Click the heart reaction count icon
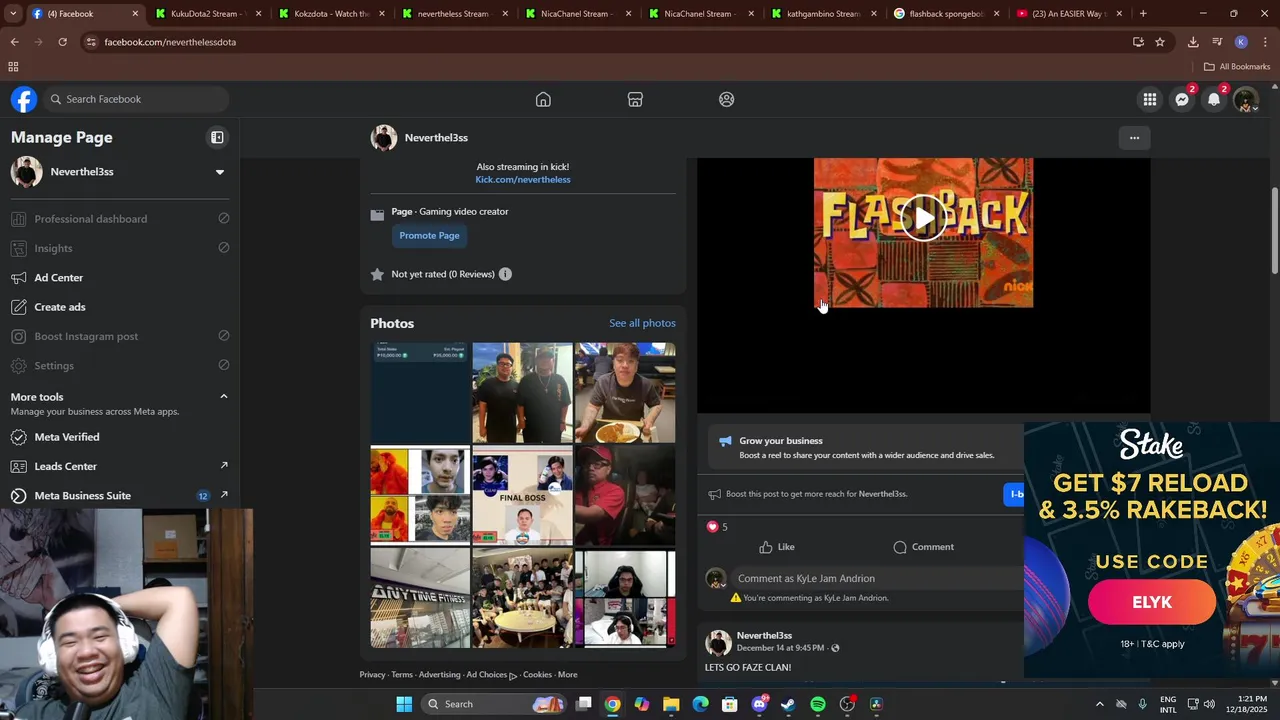Viewport: 1280px width, 720px height. (712, 527)
